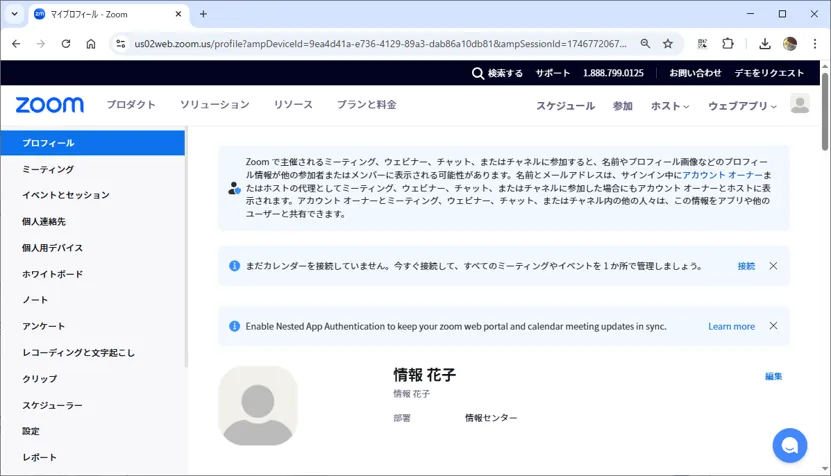Bookmark this page with star icon

coord(668,44)
